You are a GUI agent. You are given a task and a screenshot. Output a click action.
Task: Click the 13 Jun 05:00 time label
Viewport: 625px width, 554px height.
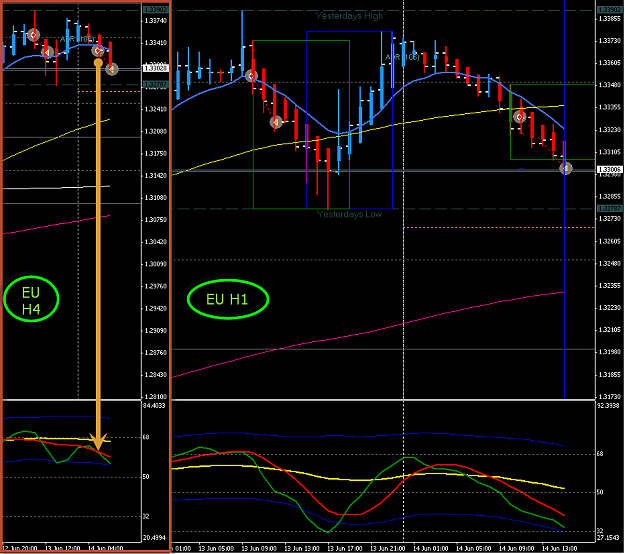[216, 549]
